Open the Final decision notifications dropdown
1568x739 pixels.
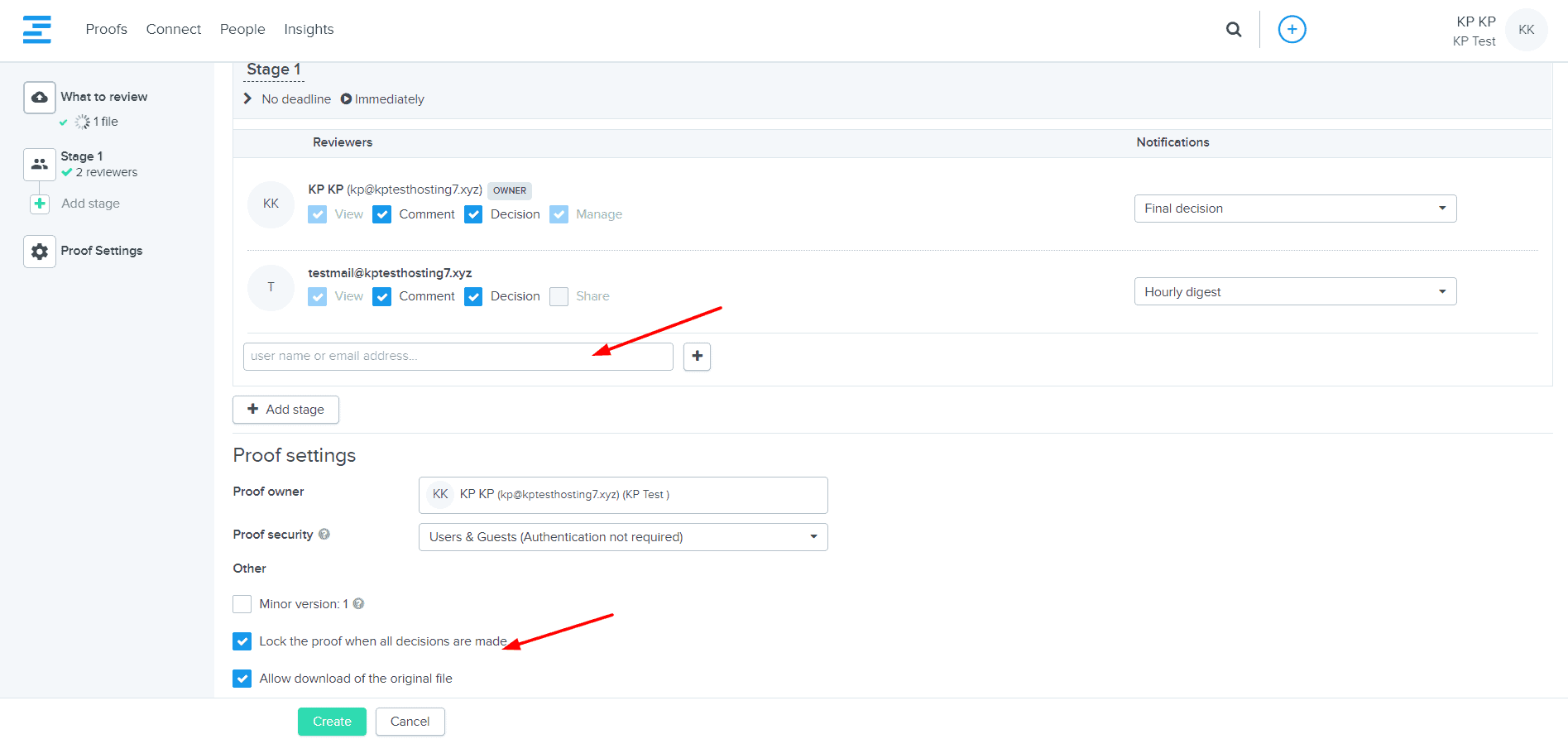click(1294, 209)
